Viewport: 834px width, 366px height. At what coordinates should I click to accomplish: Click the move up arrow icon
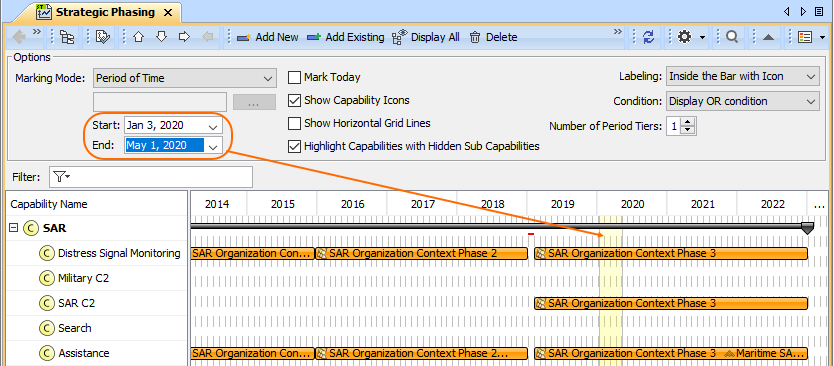pos(138,37)
